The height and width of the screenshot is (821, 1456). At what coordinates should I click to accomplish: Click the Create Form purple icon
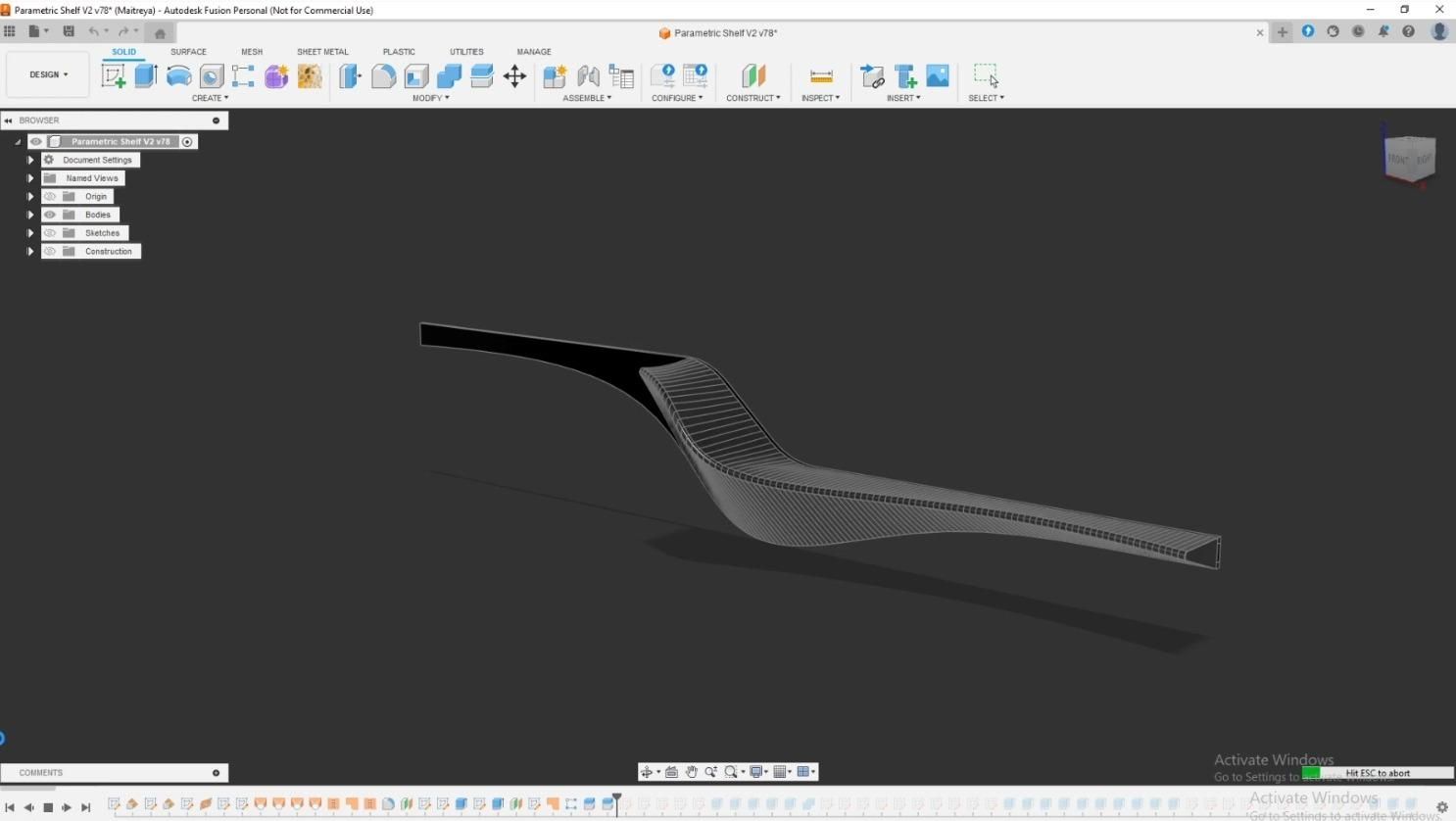276,76
